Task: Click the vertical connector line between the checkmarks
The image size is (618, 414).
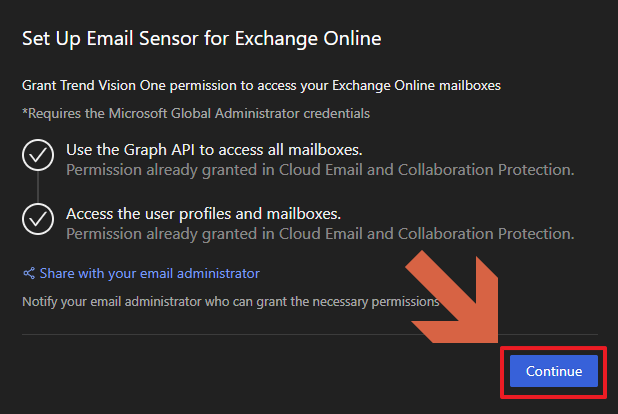Action: pyautogui.click(x=38, y=187)
